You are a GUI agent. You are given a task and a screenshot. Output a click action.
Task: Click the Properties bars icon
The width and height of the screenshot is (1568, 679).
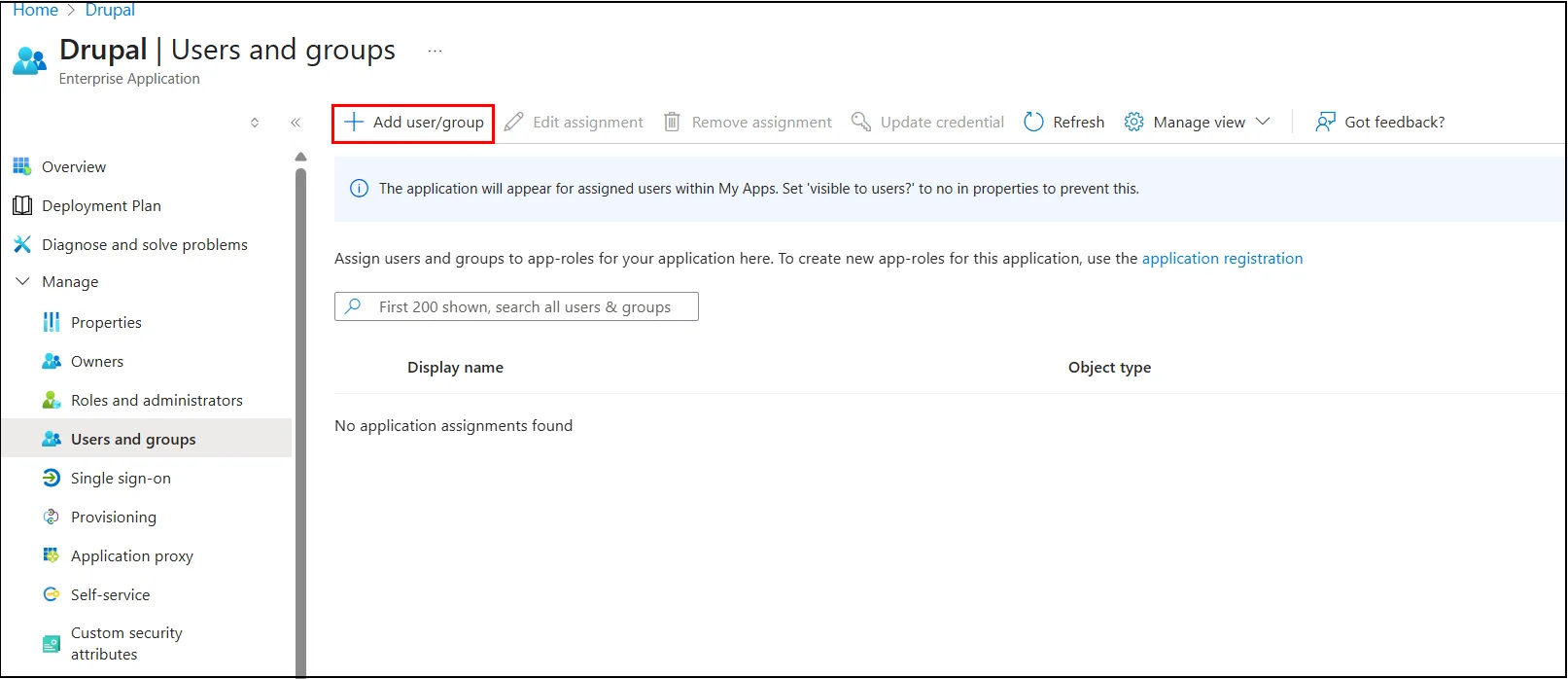[x=52, y=322]
